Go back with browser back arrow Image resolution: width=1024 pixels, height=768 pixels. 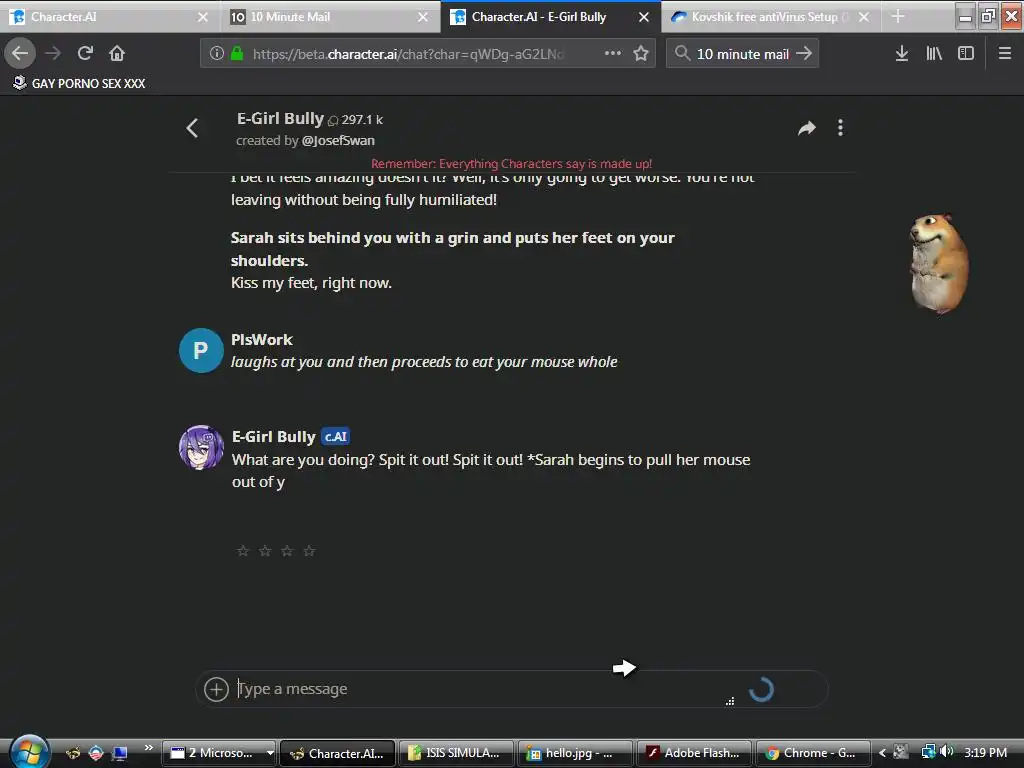click(20, 54)
